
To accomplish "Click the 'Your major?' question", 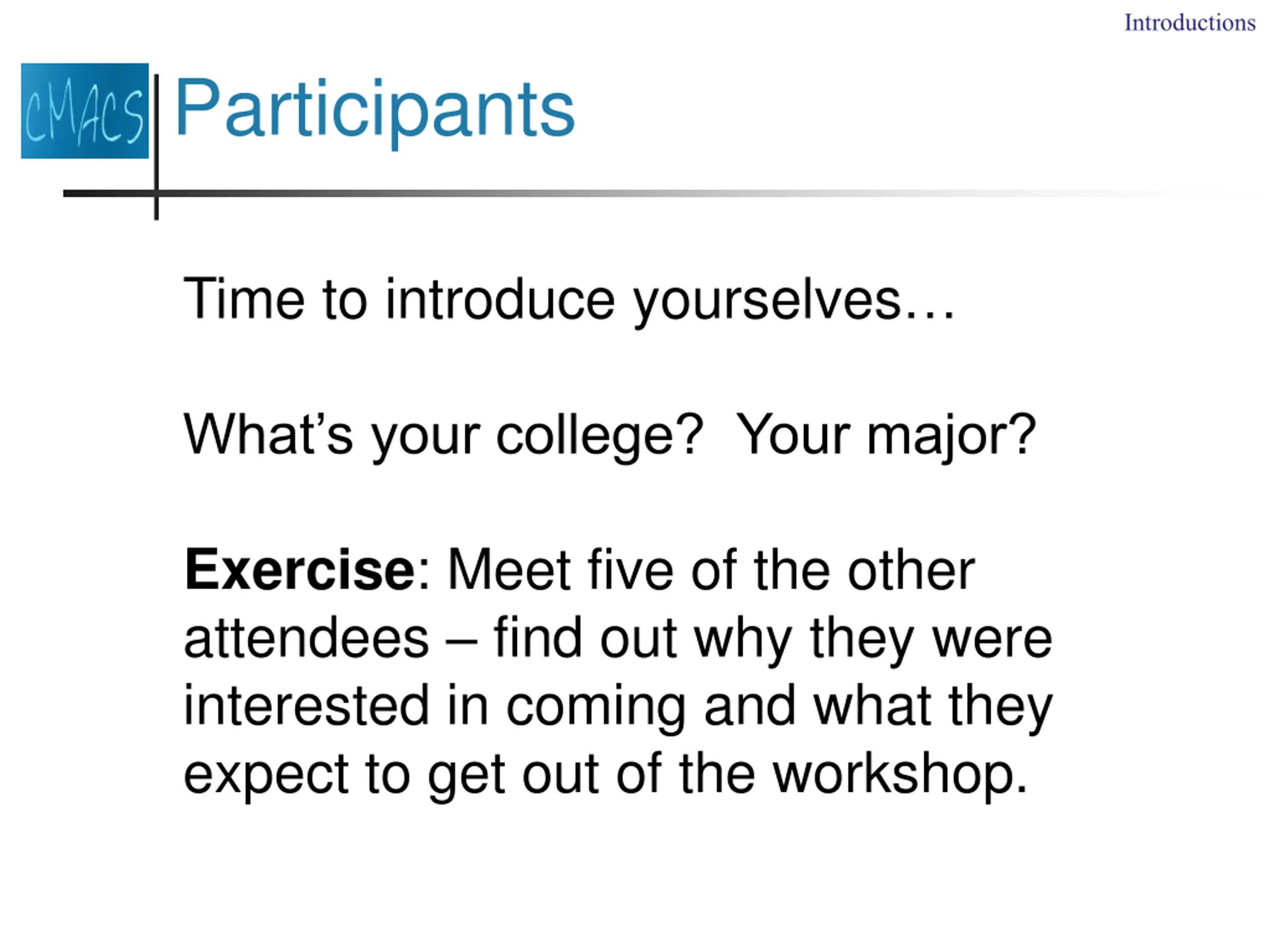I will (886, 435).
